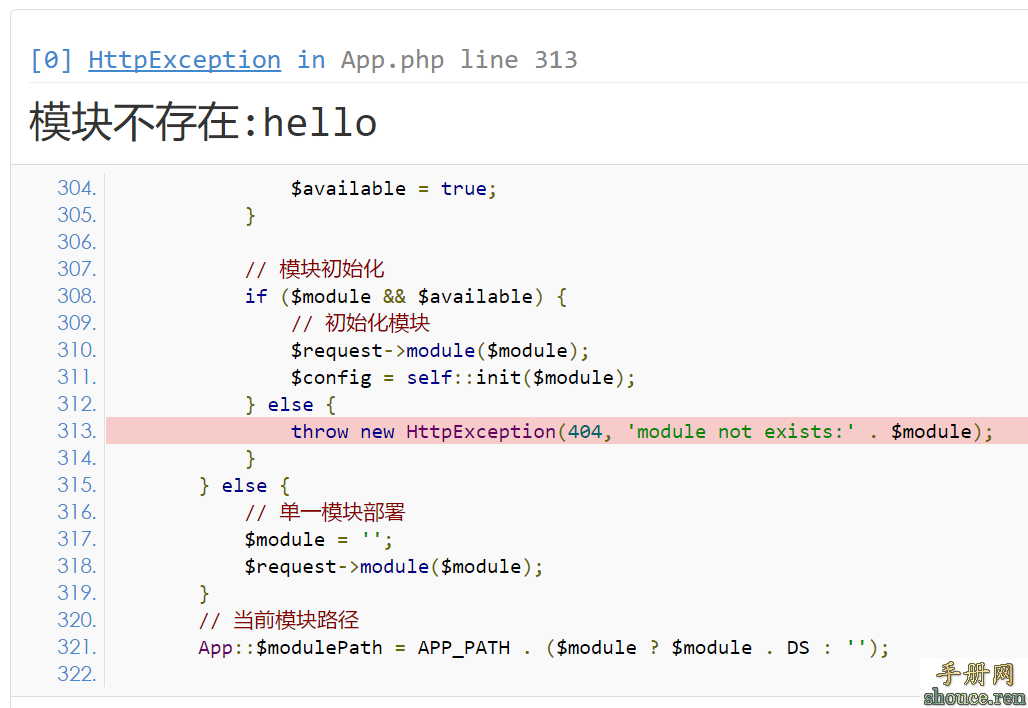Screen dimensions: 1028x708
Task: Click the $request->module($module) line 310
Action: pos(440,351)
